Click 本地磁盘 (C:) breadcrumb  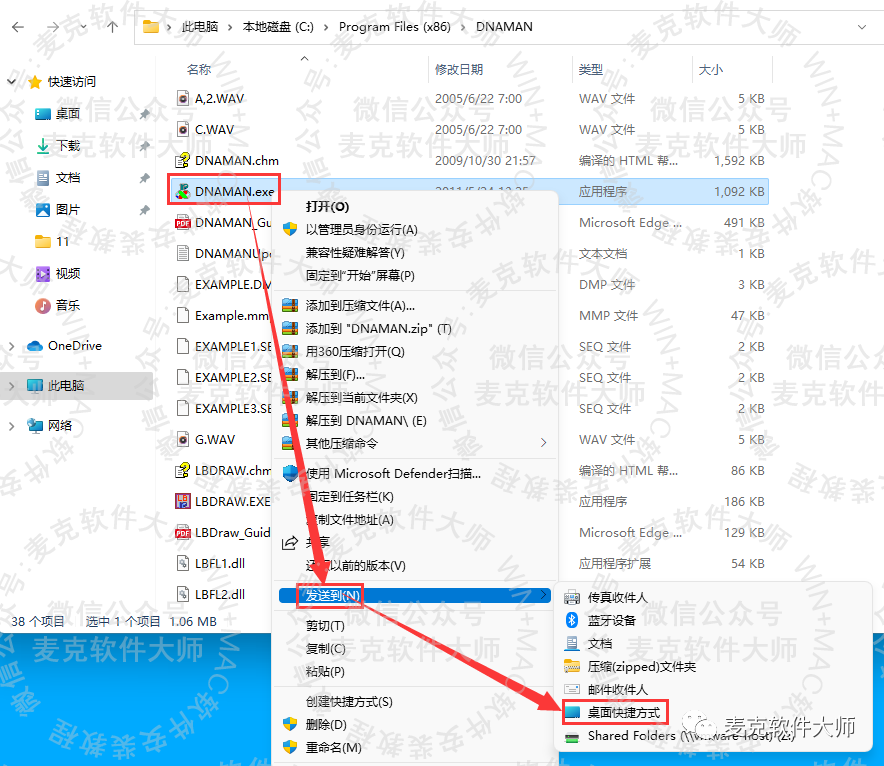278,27
